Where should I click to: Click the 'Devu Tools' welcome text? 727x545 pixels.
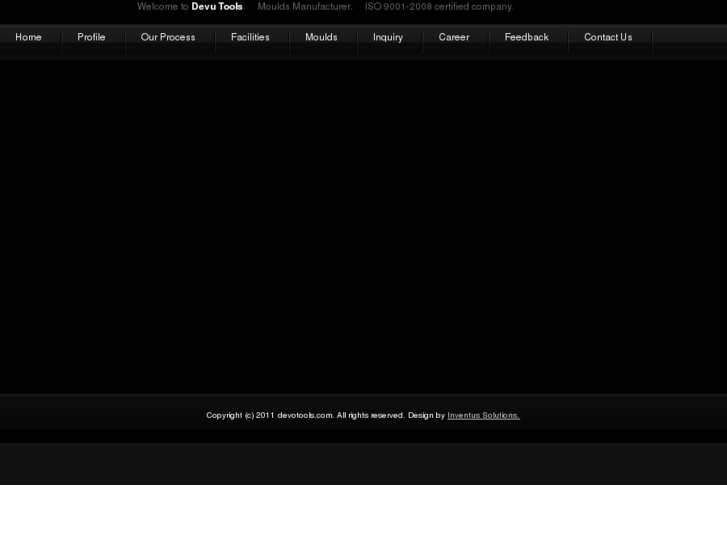coord(217,6)
